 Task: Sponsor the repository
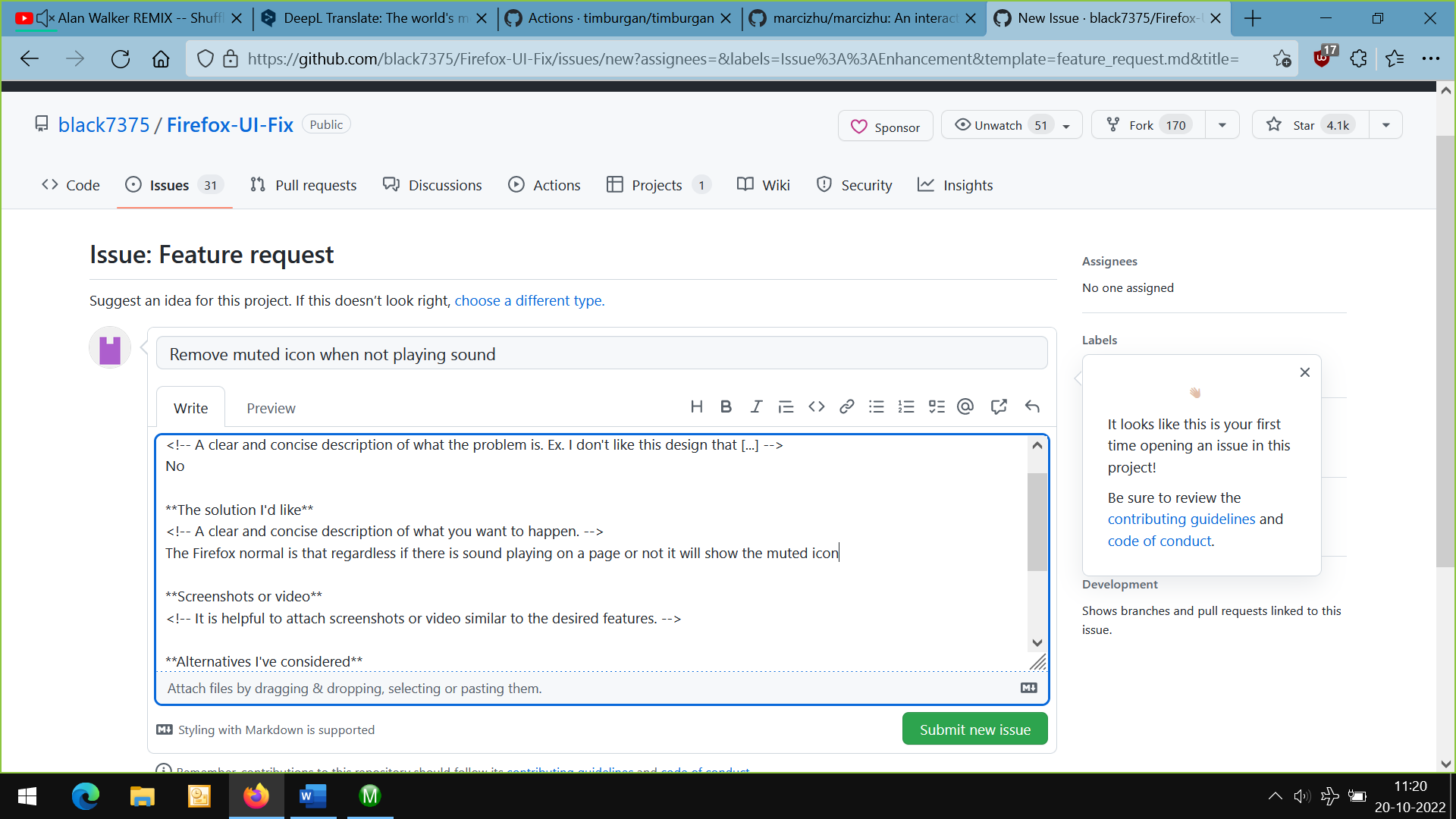click(x=885, y=127)
